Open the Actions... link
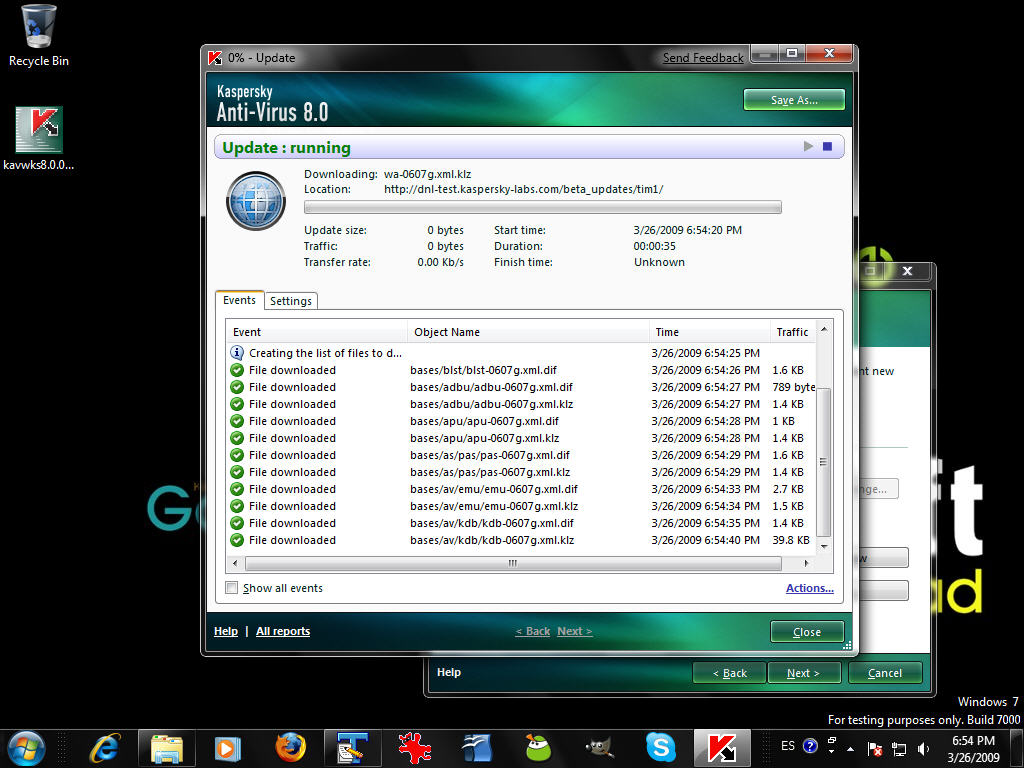This screenshot has height=768, width=1024. tap(810, 588)
